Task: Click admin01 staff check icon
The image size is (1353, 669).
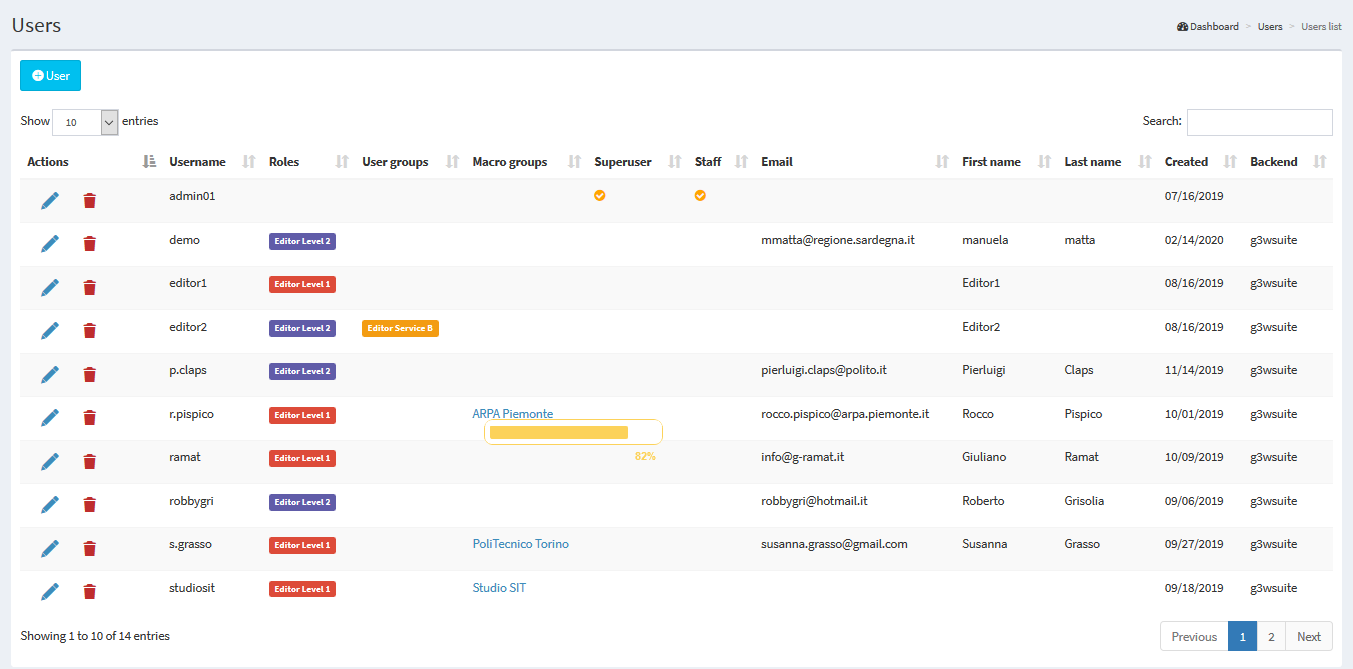Action: coord(700,196)
